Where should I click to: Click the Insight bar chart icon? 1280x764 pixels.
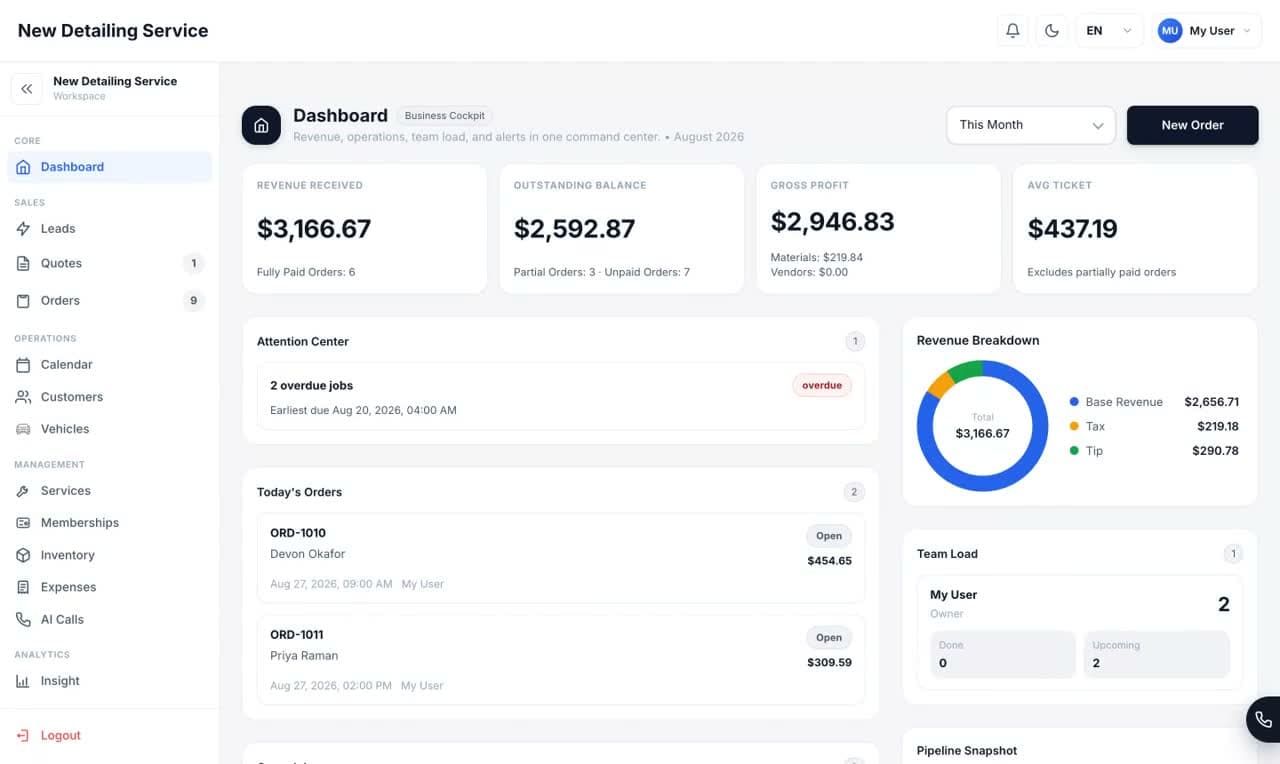coord(23,681)
